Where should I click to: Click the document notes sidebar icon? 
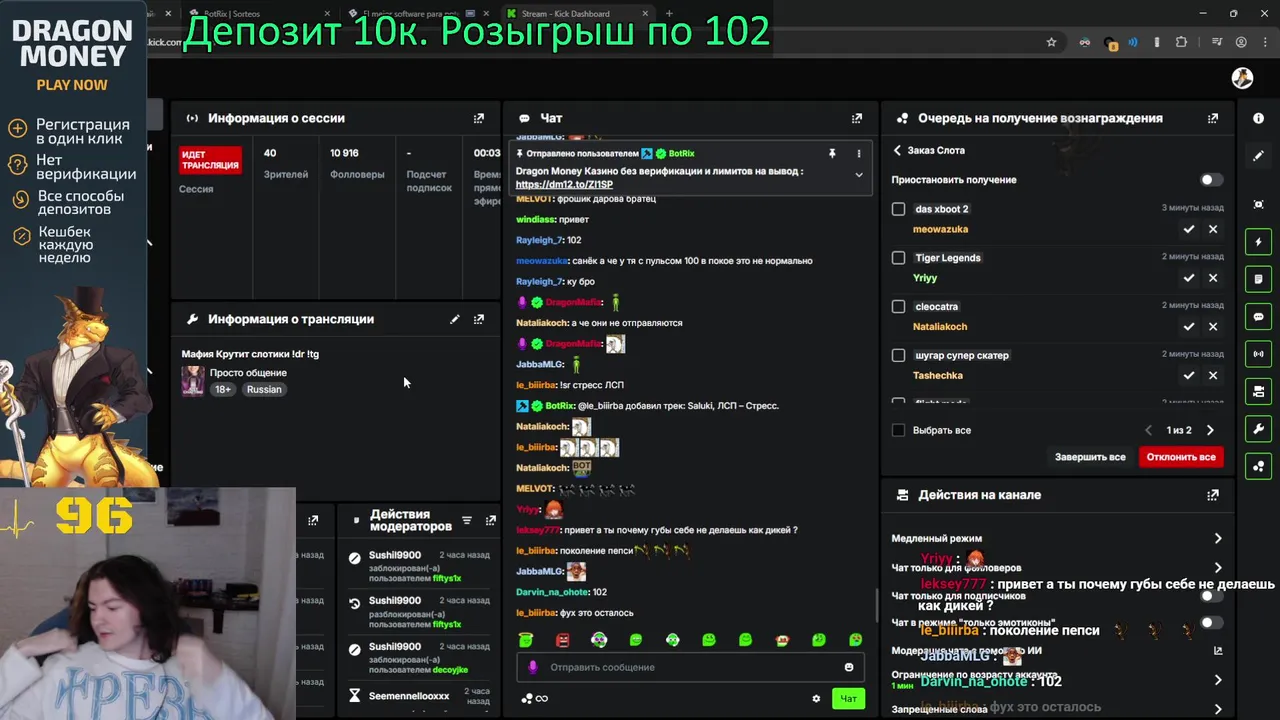click(x=1258, y=279)
